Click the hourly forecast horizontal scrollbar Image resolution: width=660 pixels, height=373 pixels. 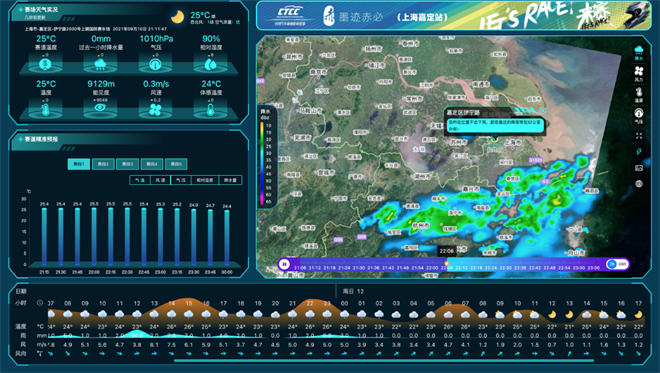point(383,360)
